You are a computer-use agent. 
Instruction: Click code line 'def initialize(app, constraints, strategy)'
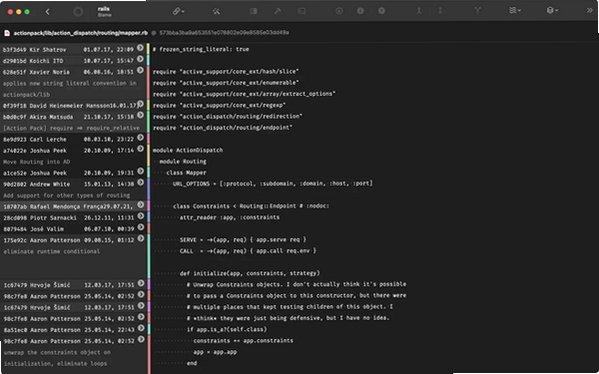point(250,273)
